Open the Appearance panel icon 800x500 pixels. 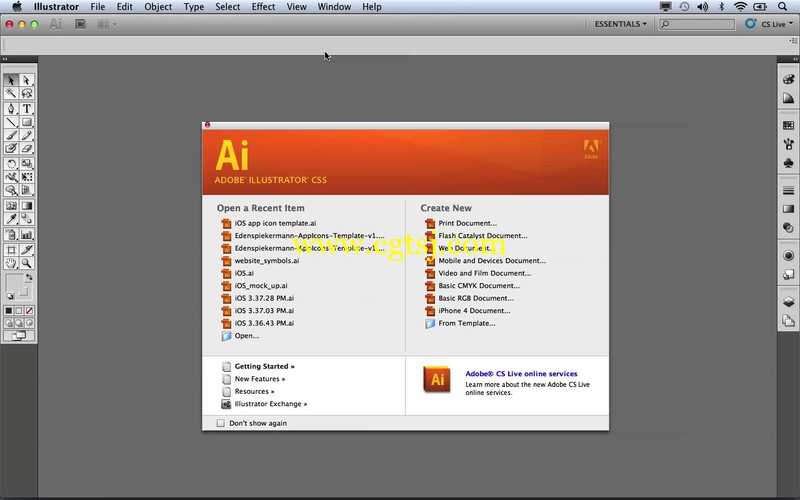coord(788,256)
